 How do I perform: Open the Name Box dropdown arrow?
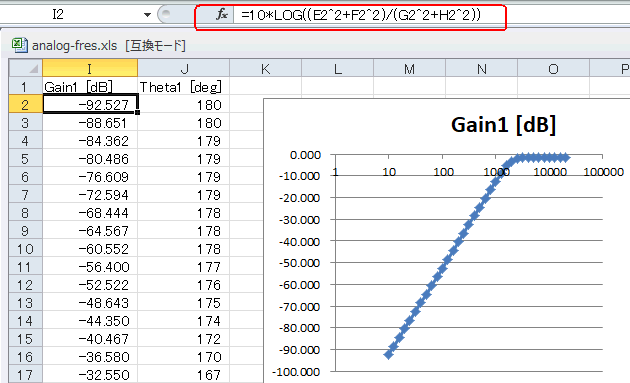coord(147,15)
